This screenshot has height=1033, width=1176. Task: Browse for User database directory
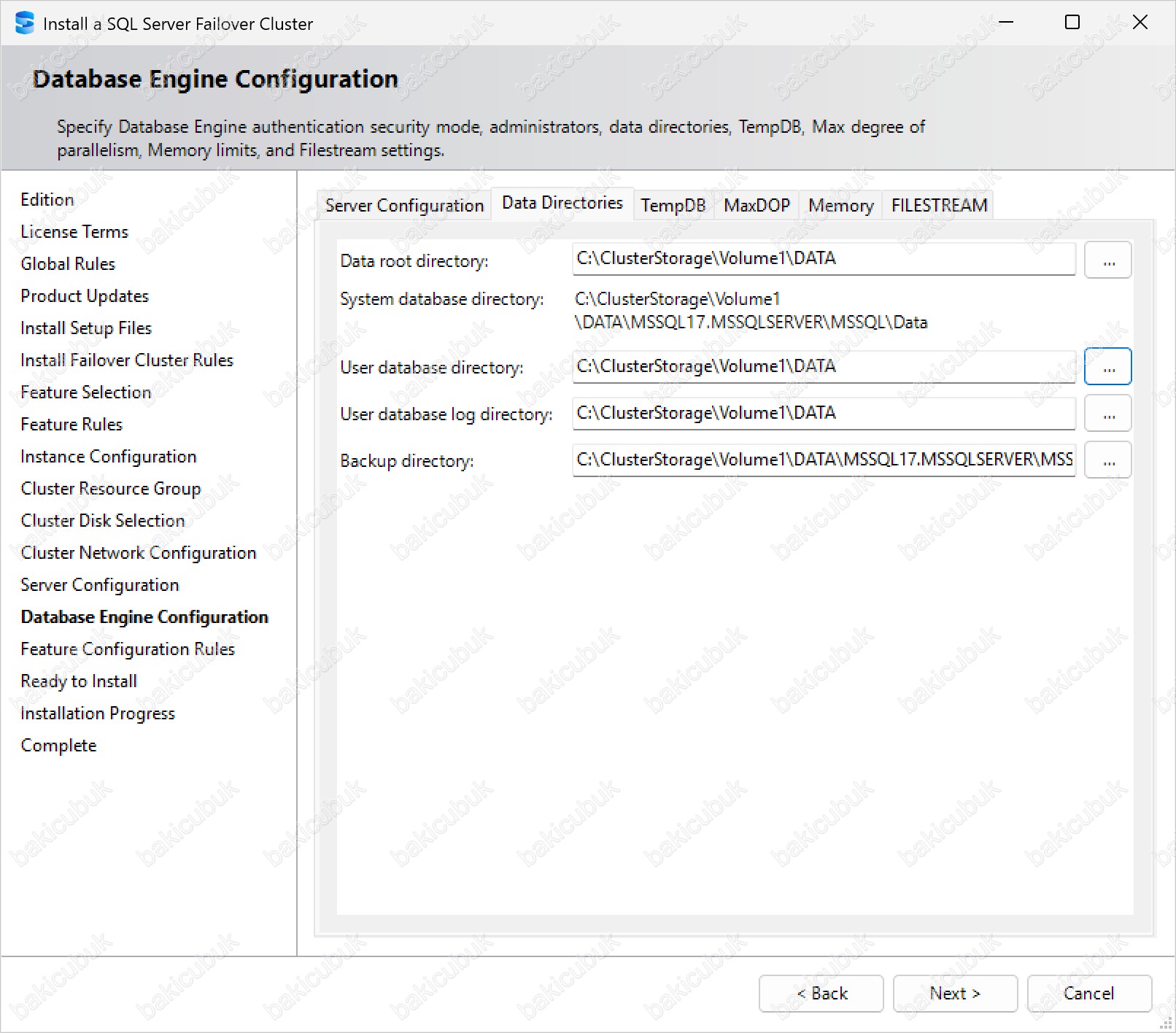[1107, 367]
